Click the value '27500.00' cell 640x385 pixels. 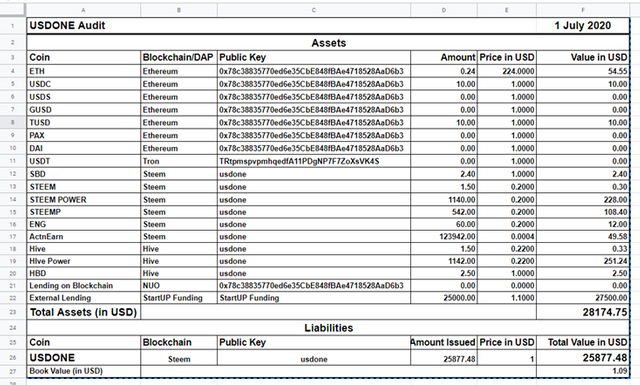(582, 298)
